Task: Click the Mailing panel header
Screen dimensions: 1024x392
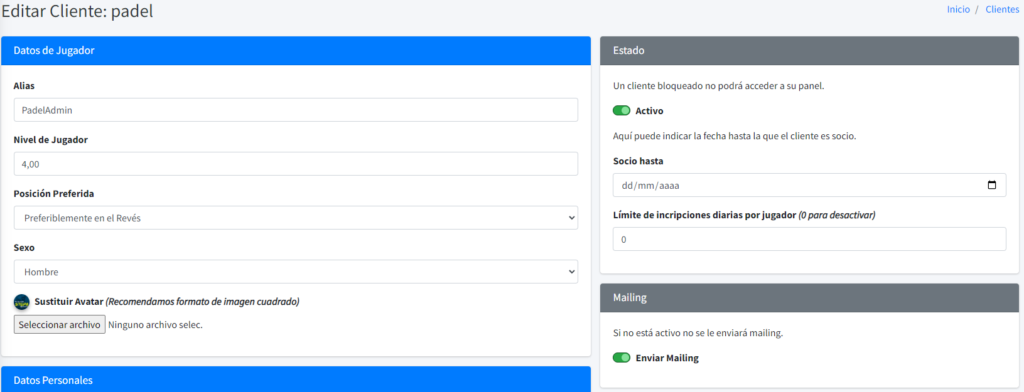Action: 809,298
